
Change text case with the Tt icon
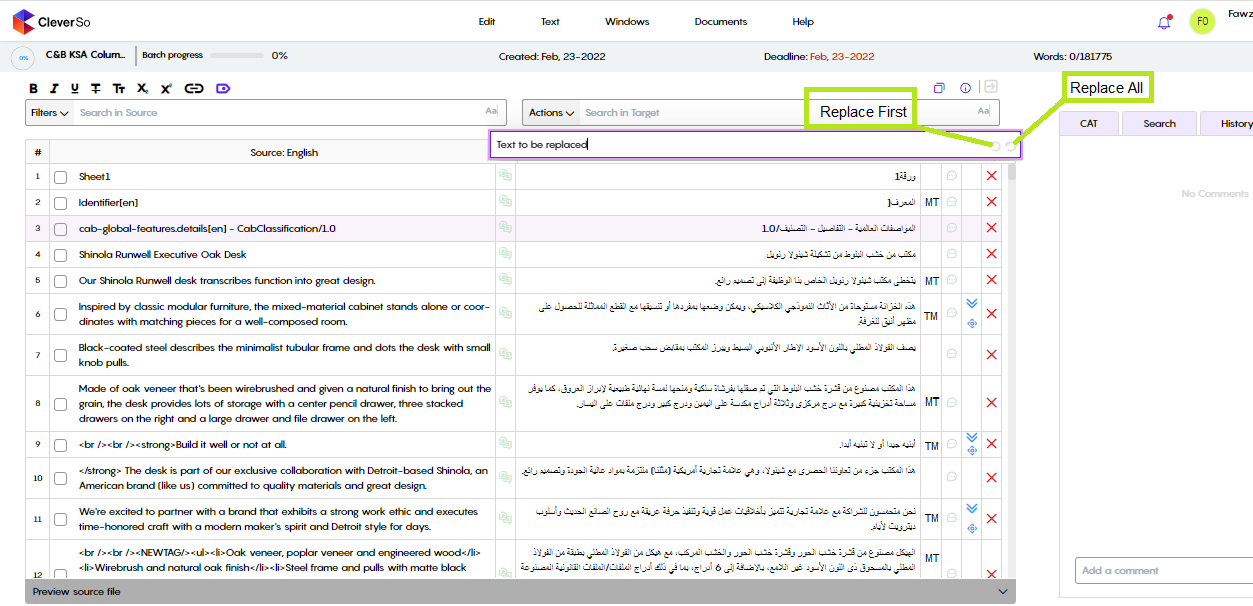coord(119,89)
